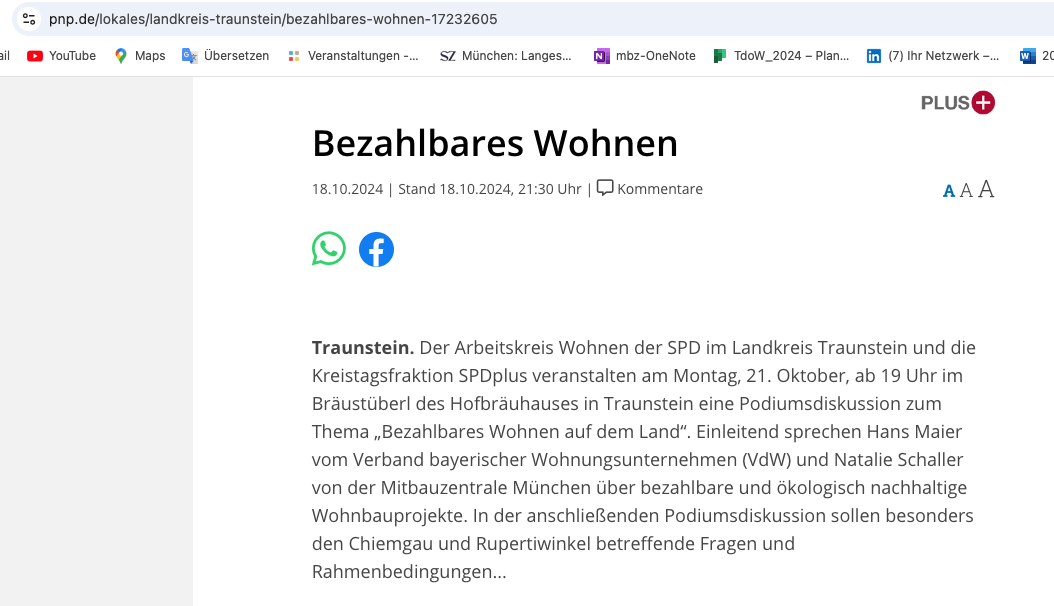
Task: Open the Übersetzen translate bookmark
Action: point(226,56)
